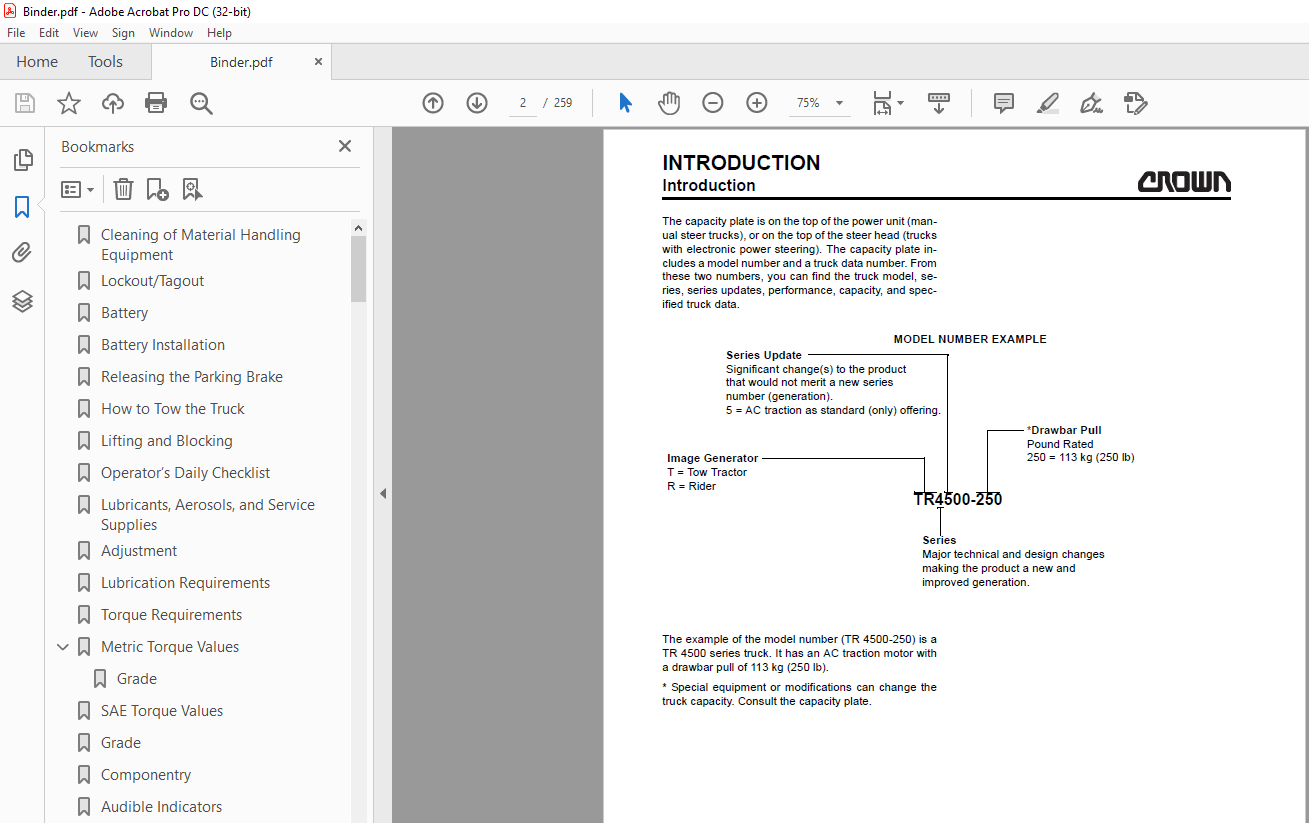Viewport: 1309px width, 823px height.
Task: Delete selected bookmark with trash icon
Action: (x=123, y=189)
